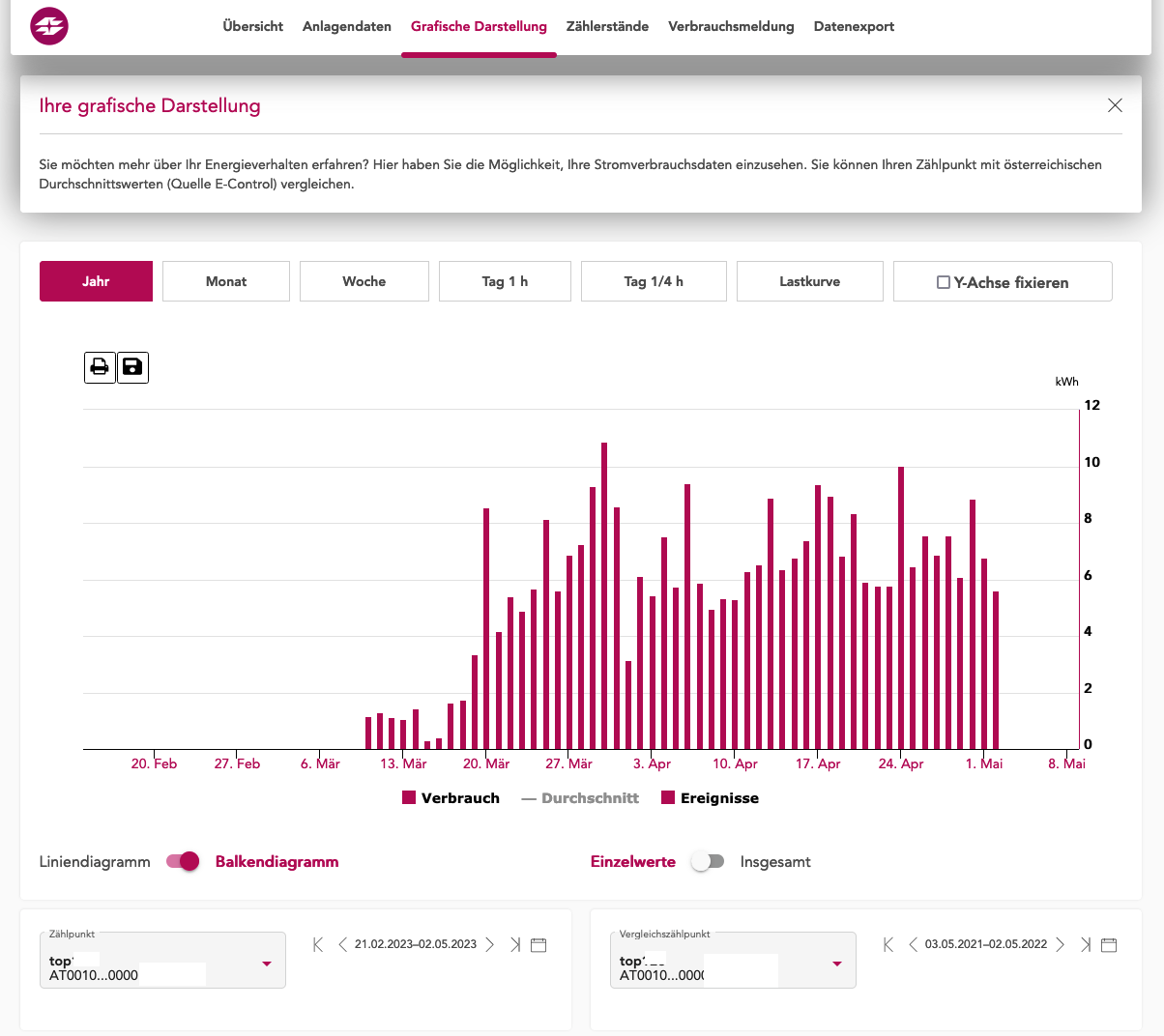Go to previous period before 03.05.2021–02.05.2022
This screenshot has height=1036, width=1164.
pyautogui.click(x=913, y=945)
